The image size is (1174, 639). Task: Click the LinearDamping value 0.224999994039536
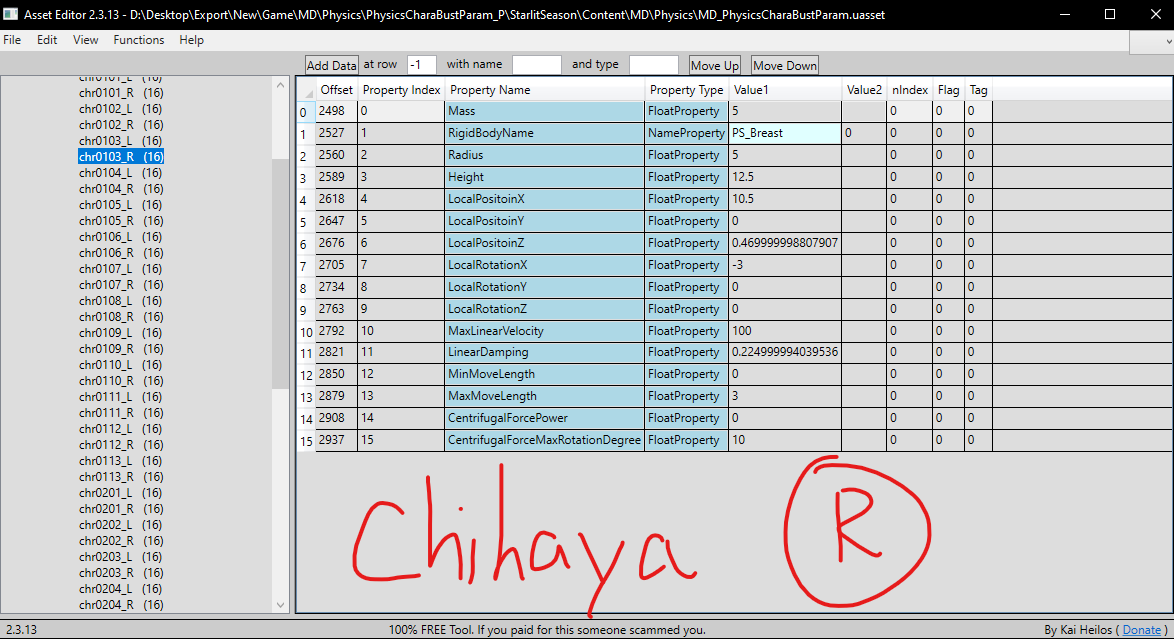(x=785, y=352)
